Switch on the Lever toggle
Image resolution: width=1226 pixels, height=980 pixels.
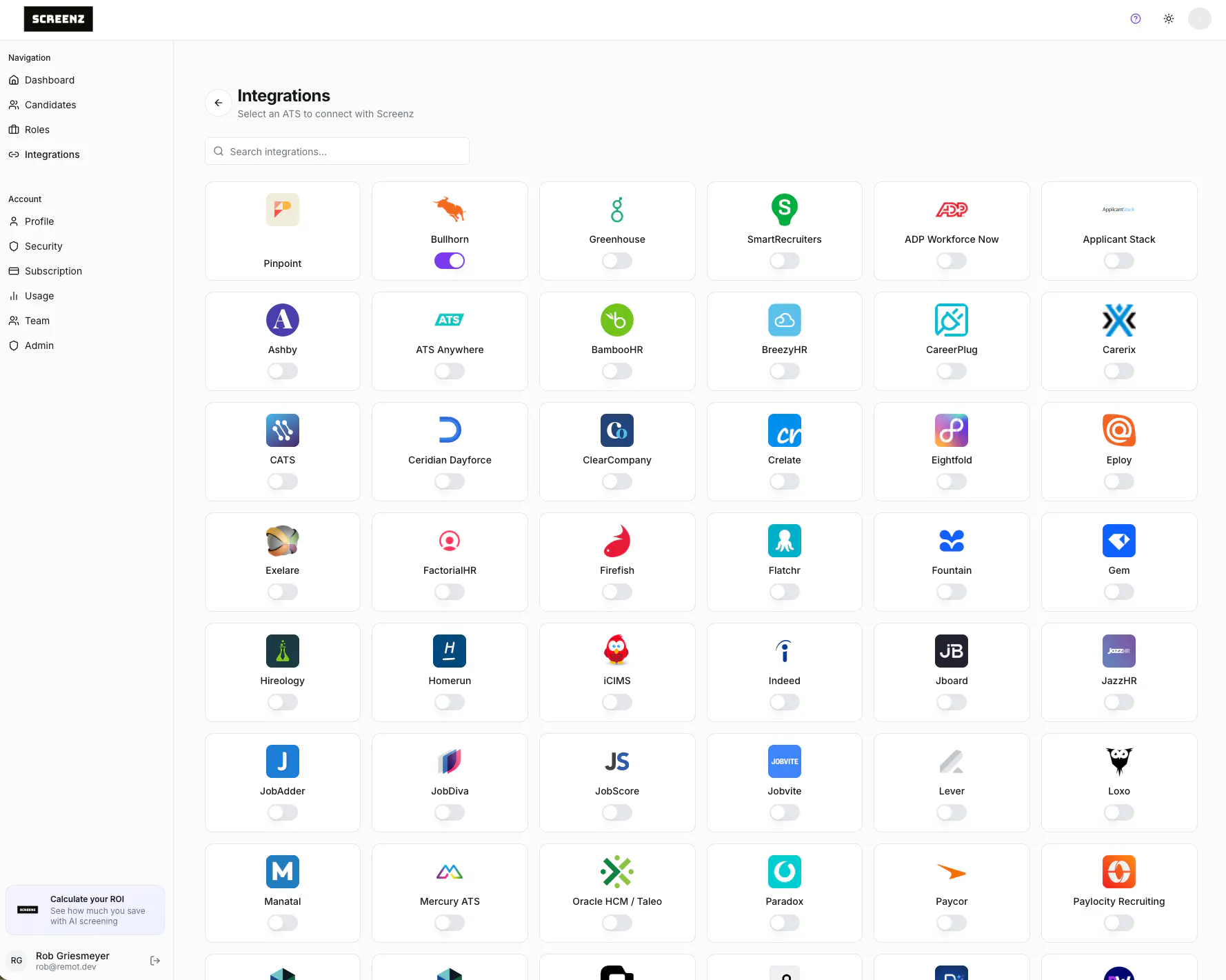(x=952, y=812)
